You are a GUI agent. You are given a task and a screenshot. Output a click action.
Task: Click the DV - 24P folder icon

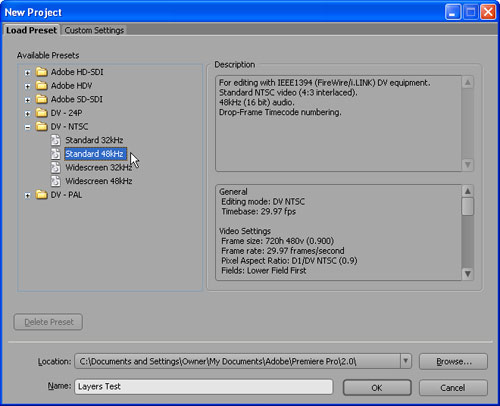click(42, 113)
